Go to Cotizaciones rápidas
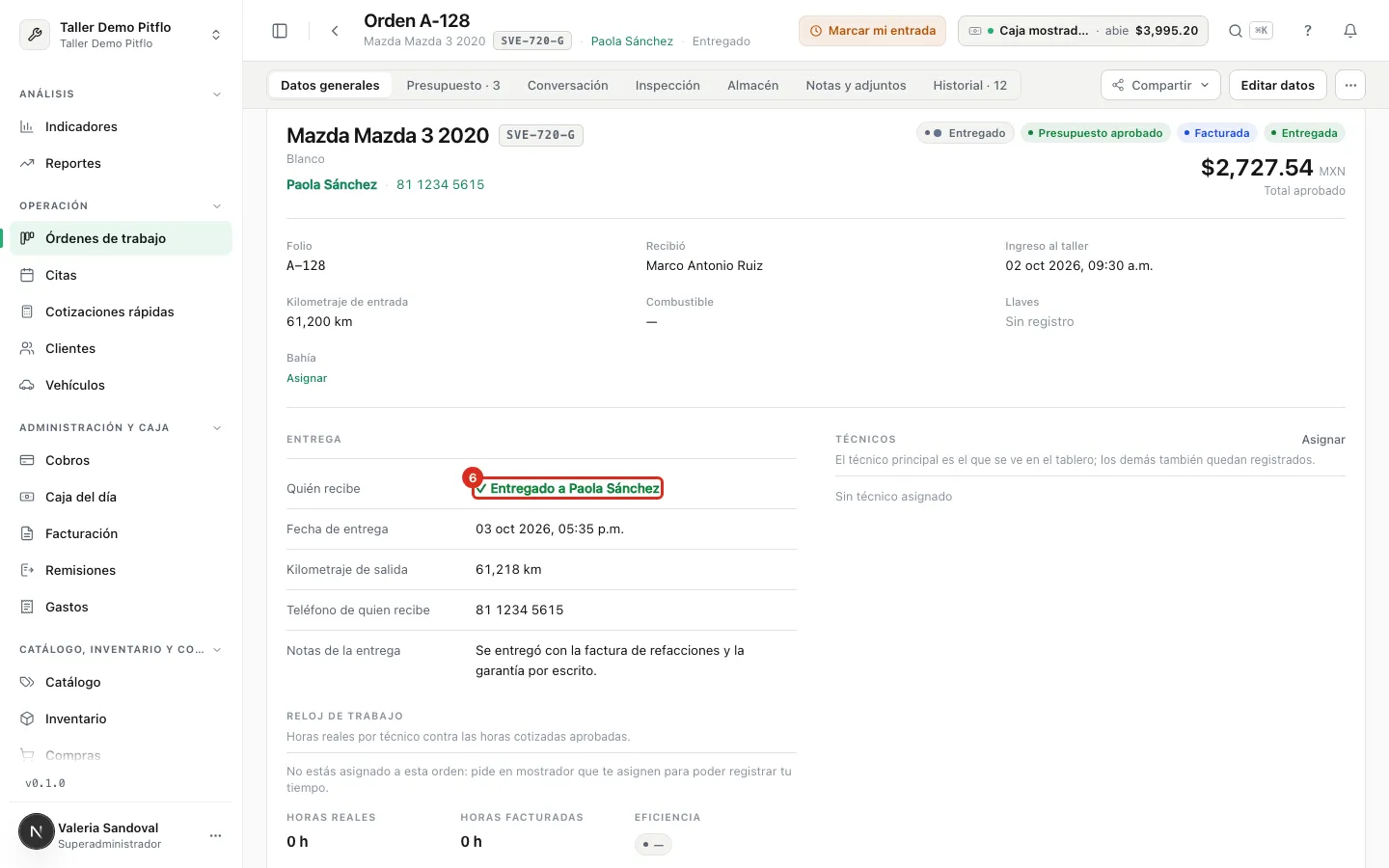The image size is (1389, 868). click(x=122, y=312)
